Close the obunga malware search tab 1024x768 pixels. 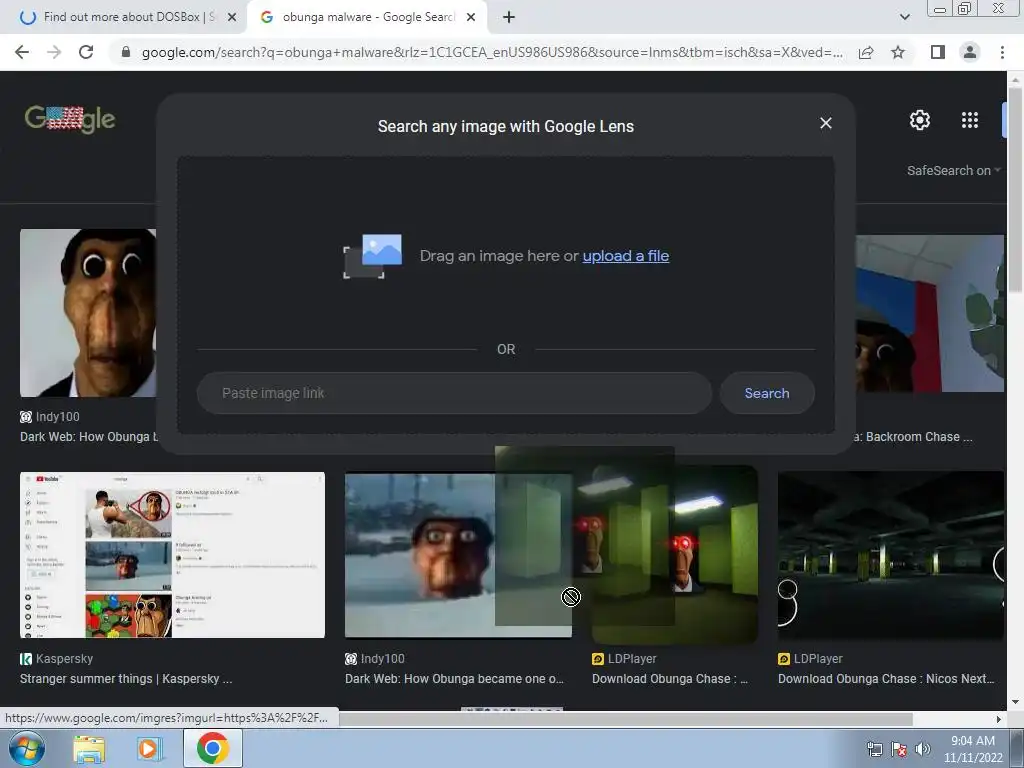point(471,18)
